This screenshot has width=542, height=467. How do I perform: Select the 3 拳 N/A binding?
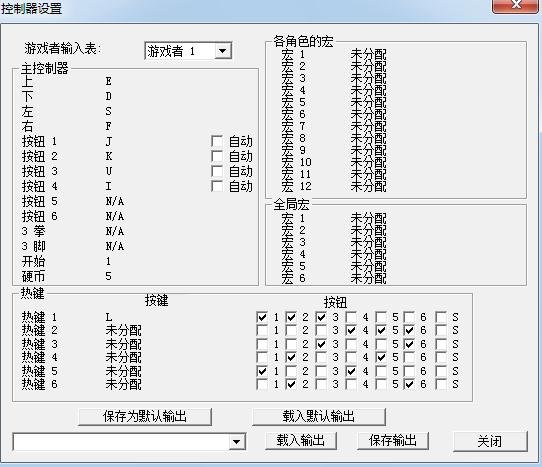115,231
